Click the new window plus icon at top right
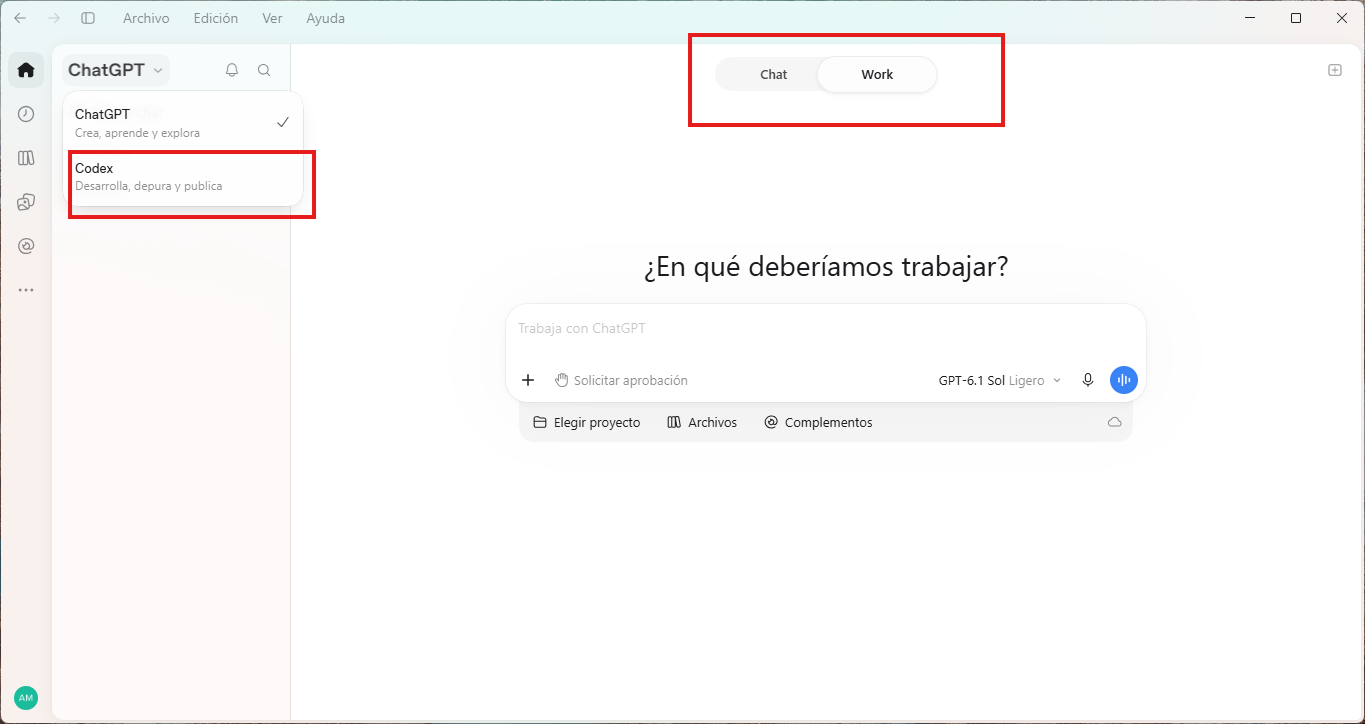Image resolution: width=1365 pixels, height=724 pixels. tap(1335, 70)
